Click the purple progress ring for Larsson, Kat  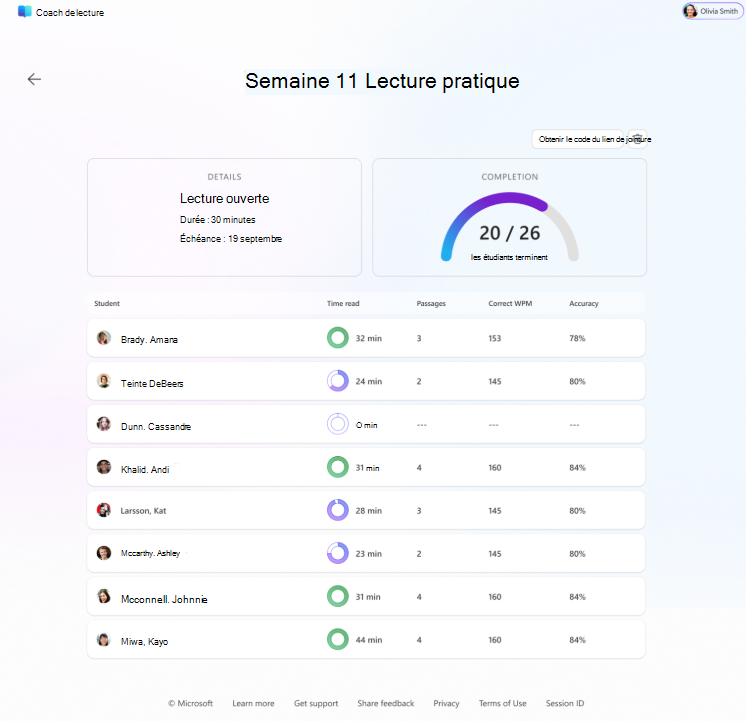[338, 510]
